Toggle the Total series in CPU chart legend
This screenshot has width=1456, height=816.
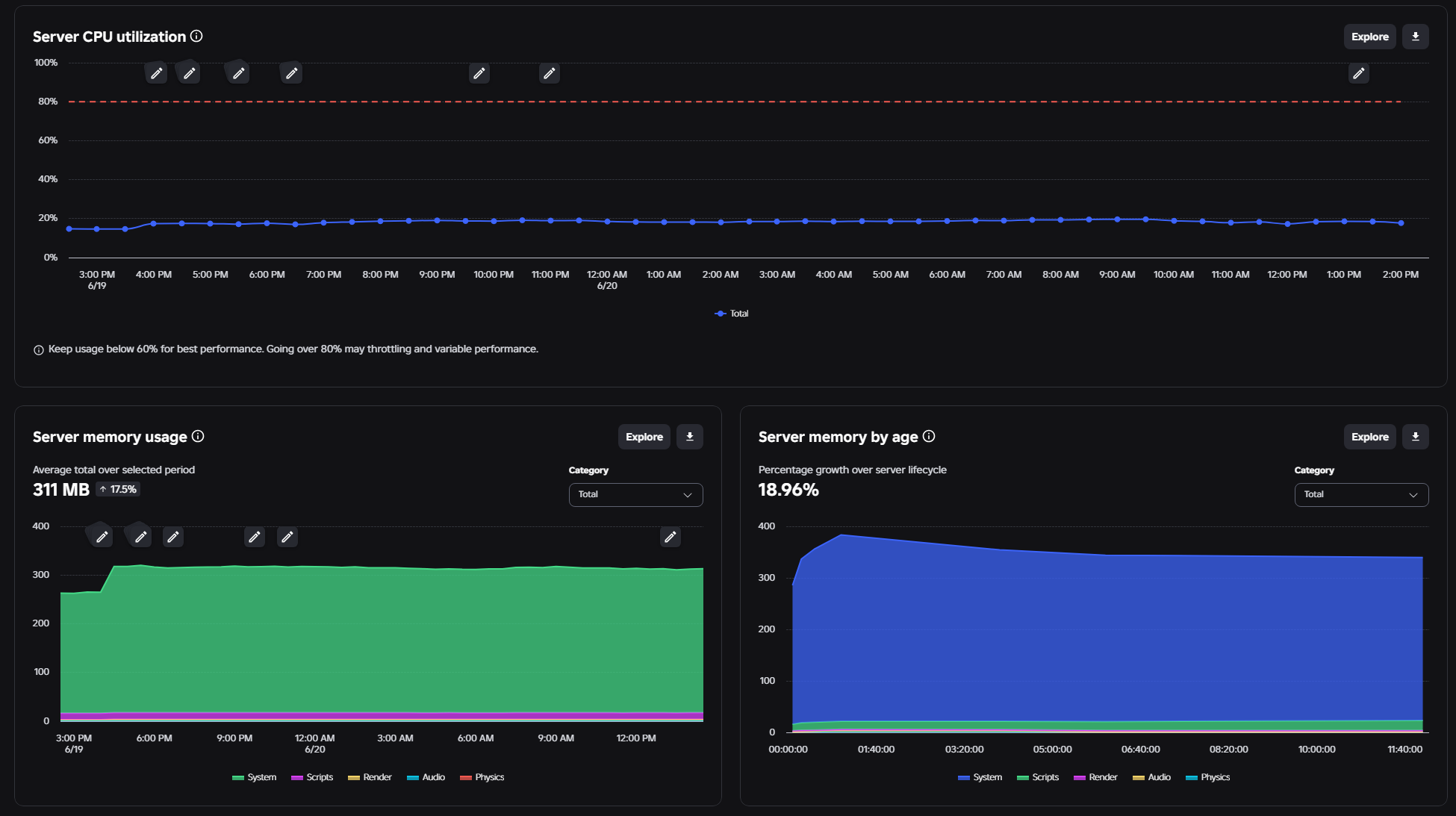732,314
